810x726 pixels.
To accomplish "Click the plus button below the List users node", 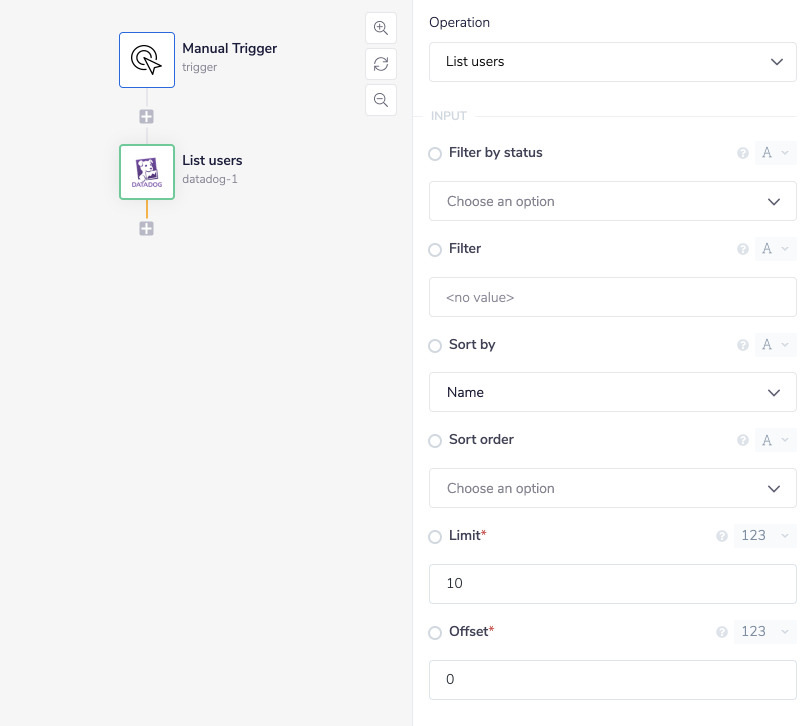I will [146, 228].
